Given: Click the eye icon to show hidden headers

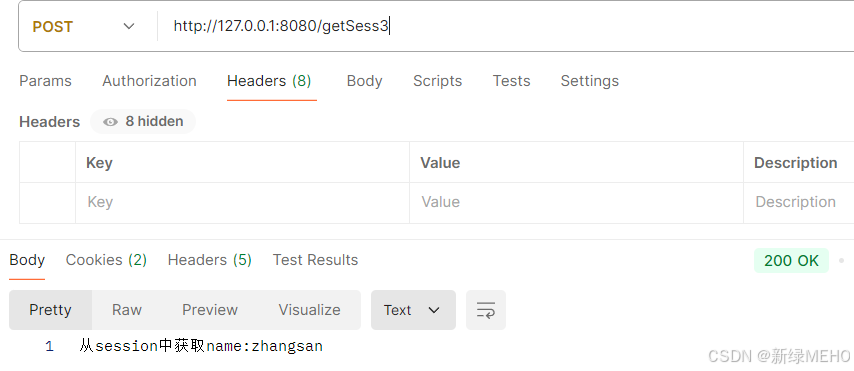Looking at the screenshot, I should [x=111, y=121].
